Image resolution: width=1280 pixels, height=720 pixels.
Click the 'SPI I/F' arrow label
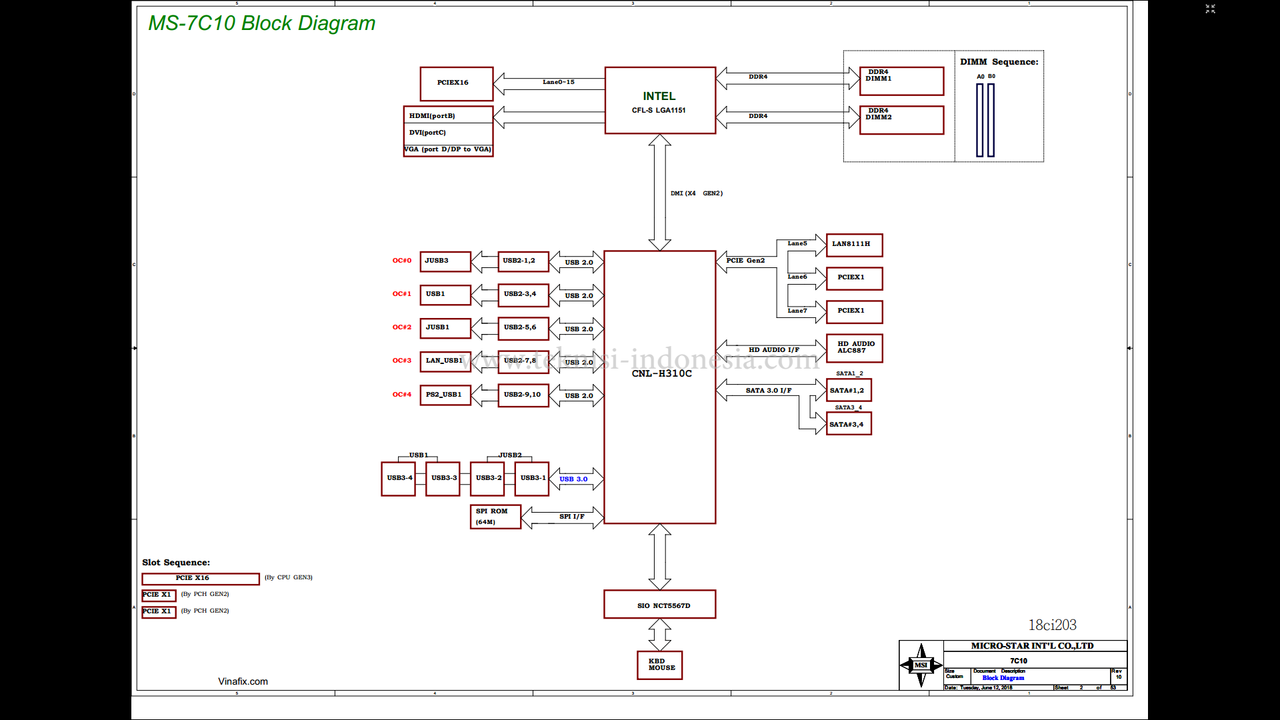pyautogui.click(x=572, y=516)
